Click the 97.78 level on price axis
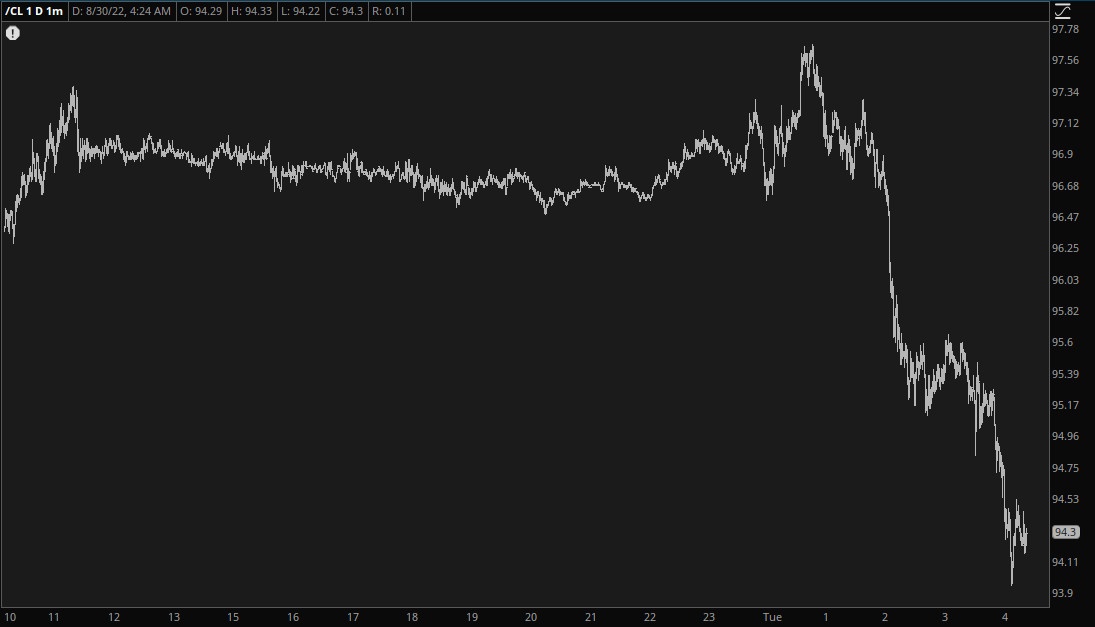Image resolution: width=1095 pixels, height=627 pixels. coord(1065,29)
